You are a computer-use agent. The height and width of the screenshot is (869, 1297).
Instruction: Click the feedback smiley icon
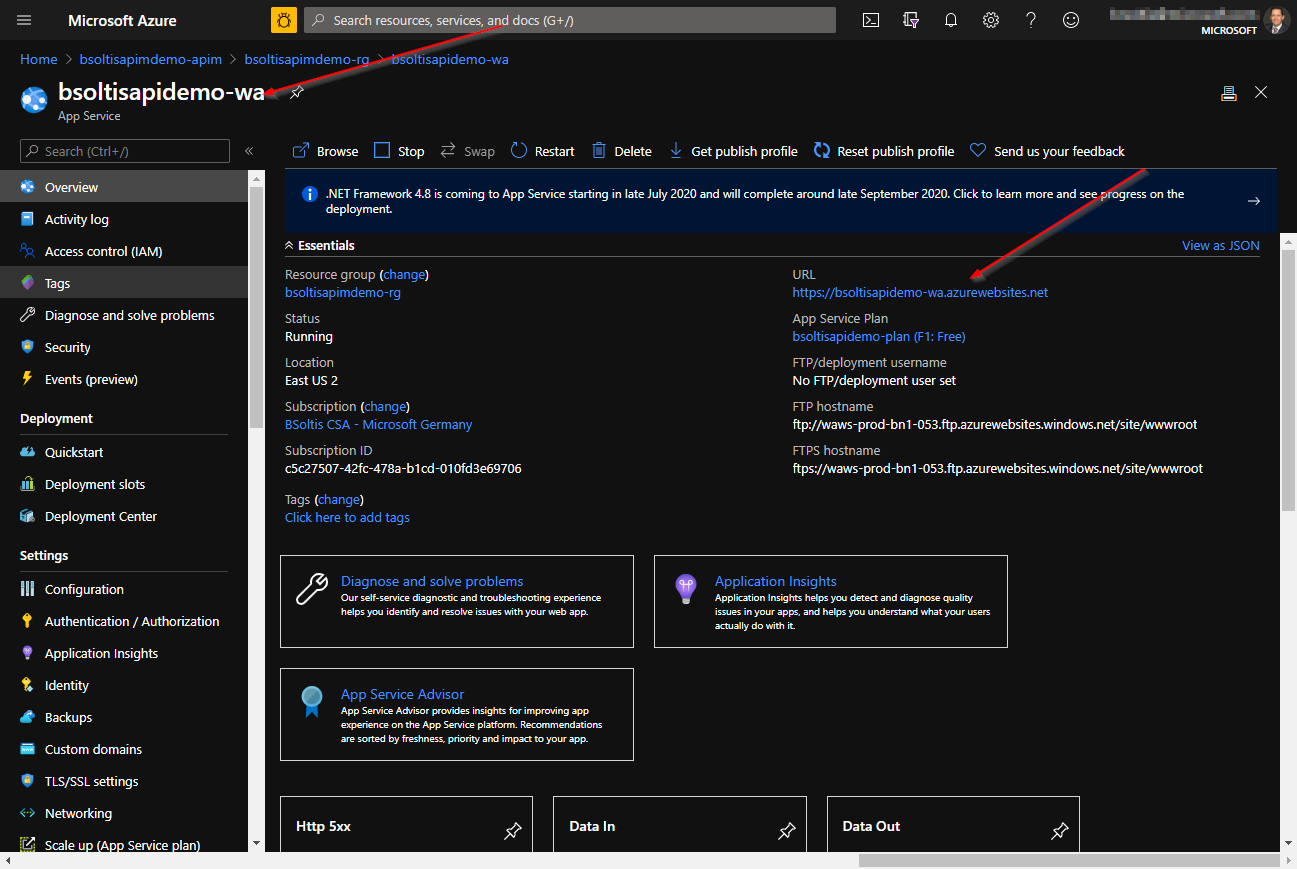tap(1071, 20)
